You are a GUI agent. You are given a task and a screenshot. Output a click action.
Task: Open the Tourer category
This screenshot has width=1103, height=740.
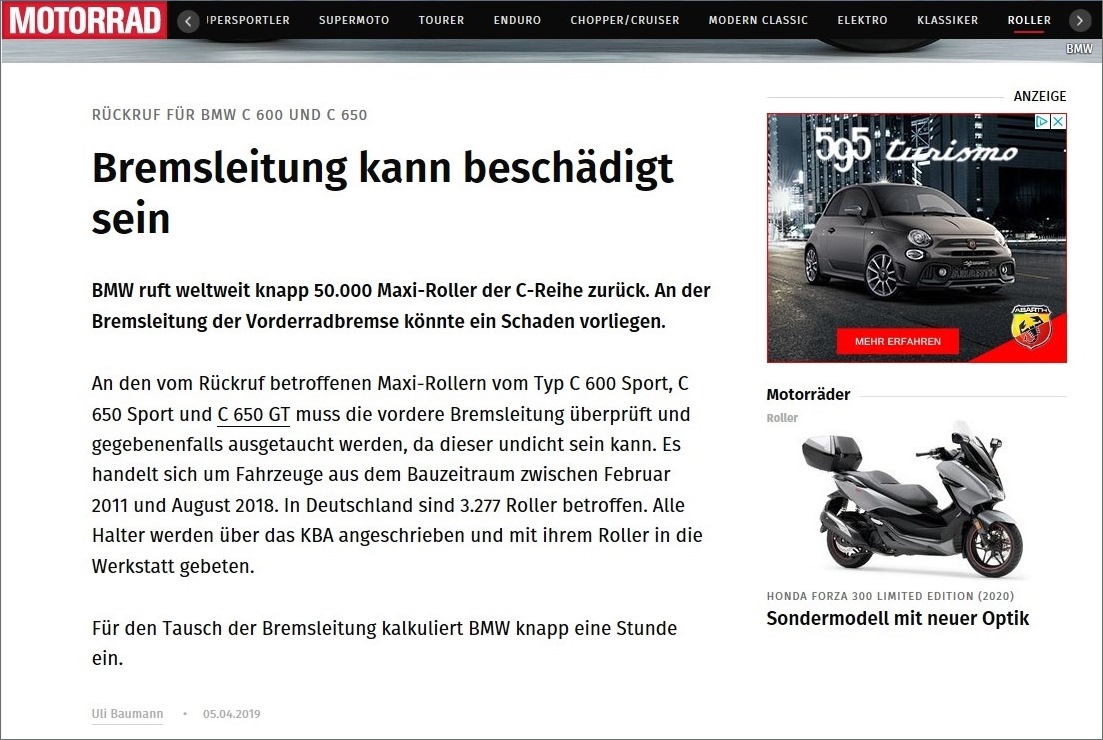pyautogui.click(x=441, y=20)
